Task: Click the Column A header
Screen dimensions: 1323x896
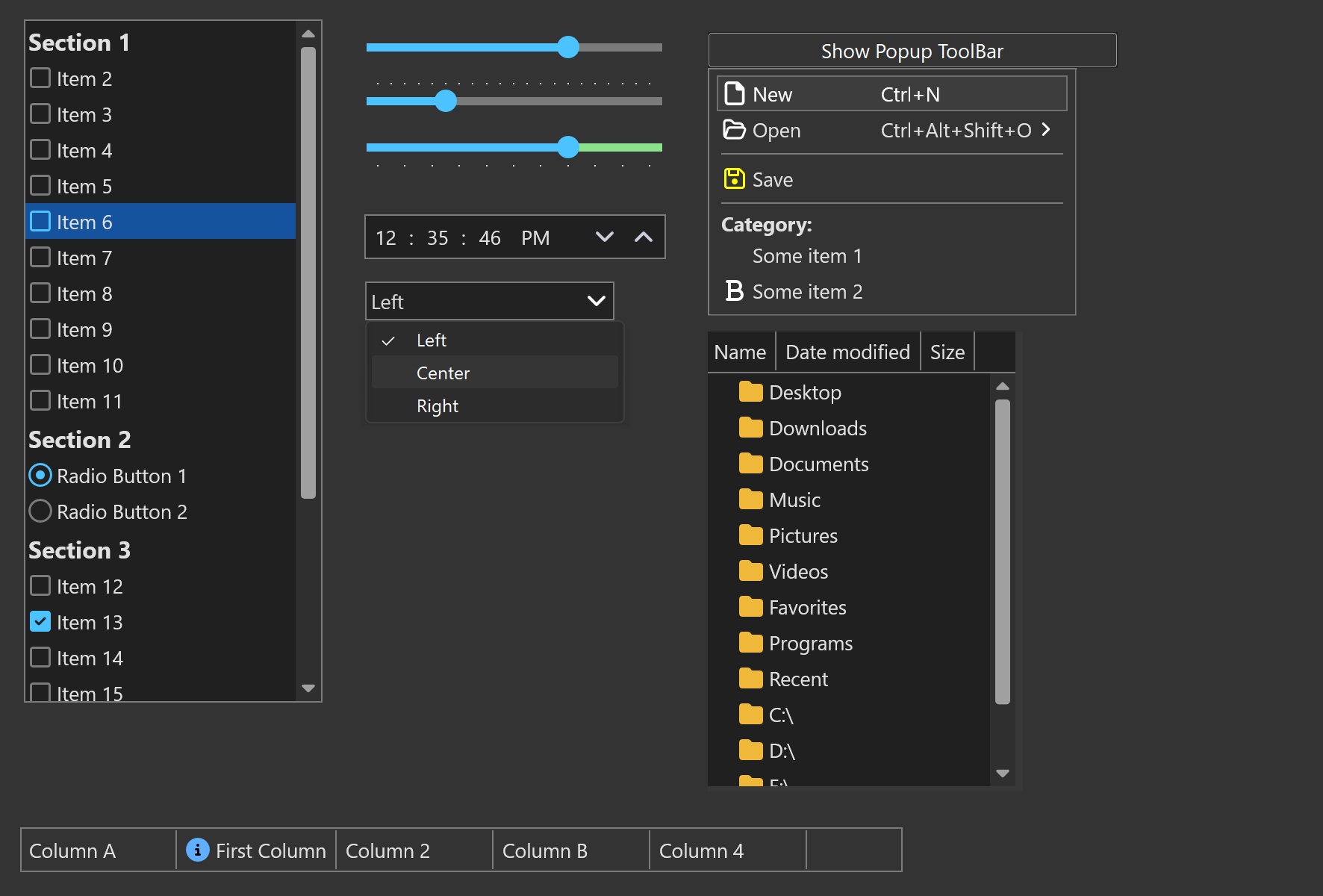Action: pyautogui.click(x=99, y=850)
